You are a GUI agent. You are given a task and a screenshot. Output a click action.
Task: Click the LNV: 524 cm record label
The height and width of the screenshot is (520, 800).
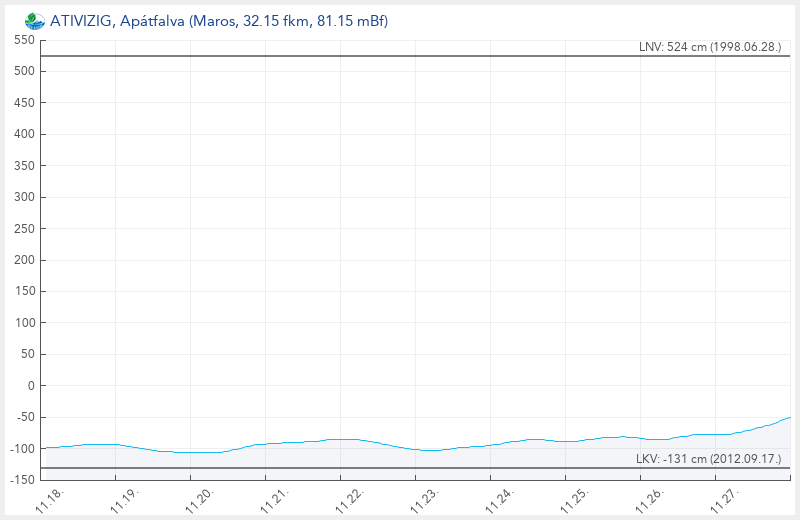[x=710, y=47]
